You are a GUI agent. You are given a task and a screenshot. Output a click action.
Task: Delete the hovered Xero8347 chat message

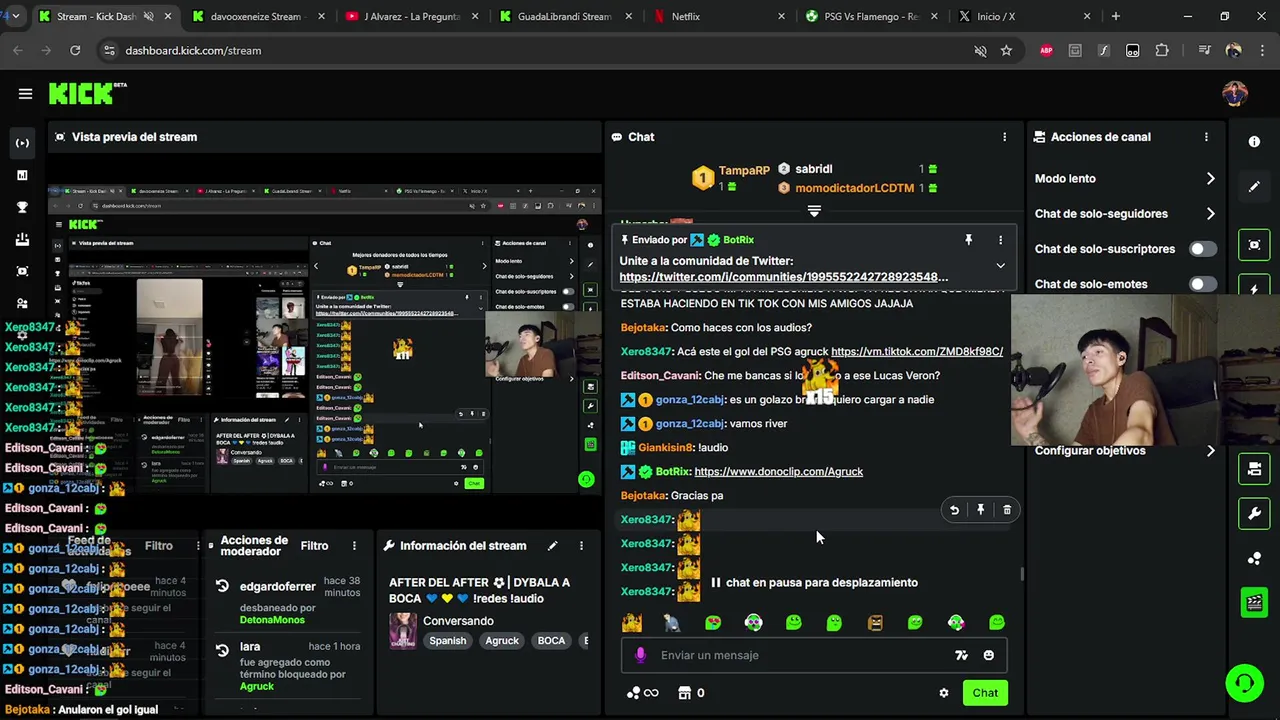point(1007,510)
